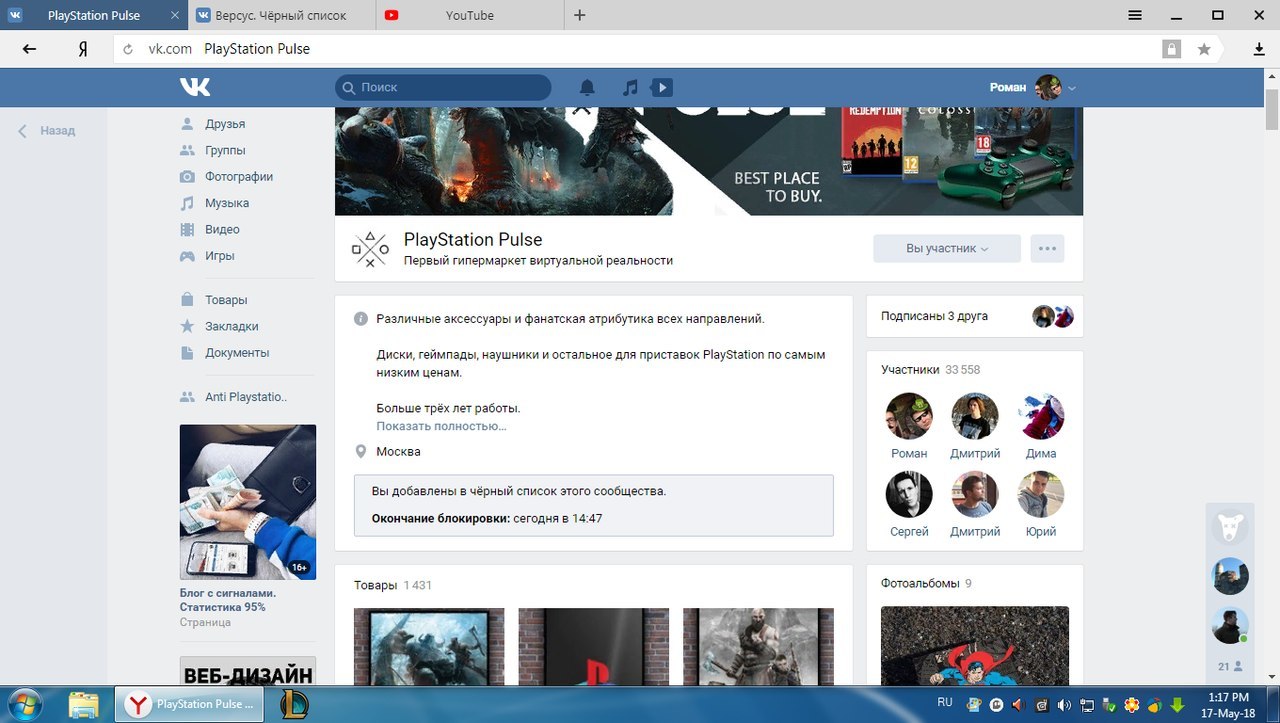Open Друзья in left menu
Image resolution: width=1280 pixels, height=723 pixels.
point(225,124)
